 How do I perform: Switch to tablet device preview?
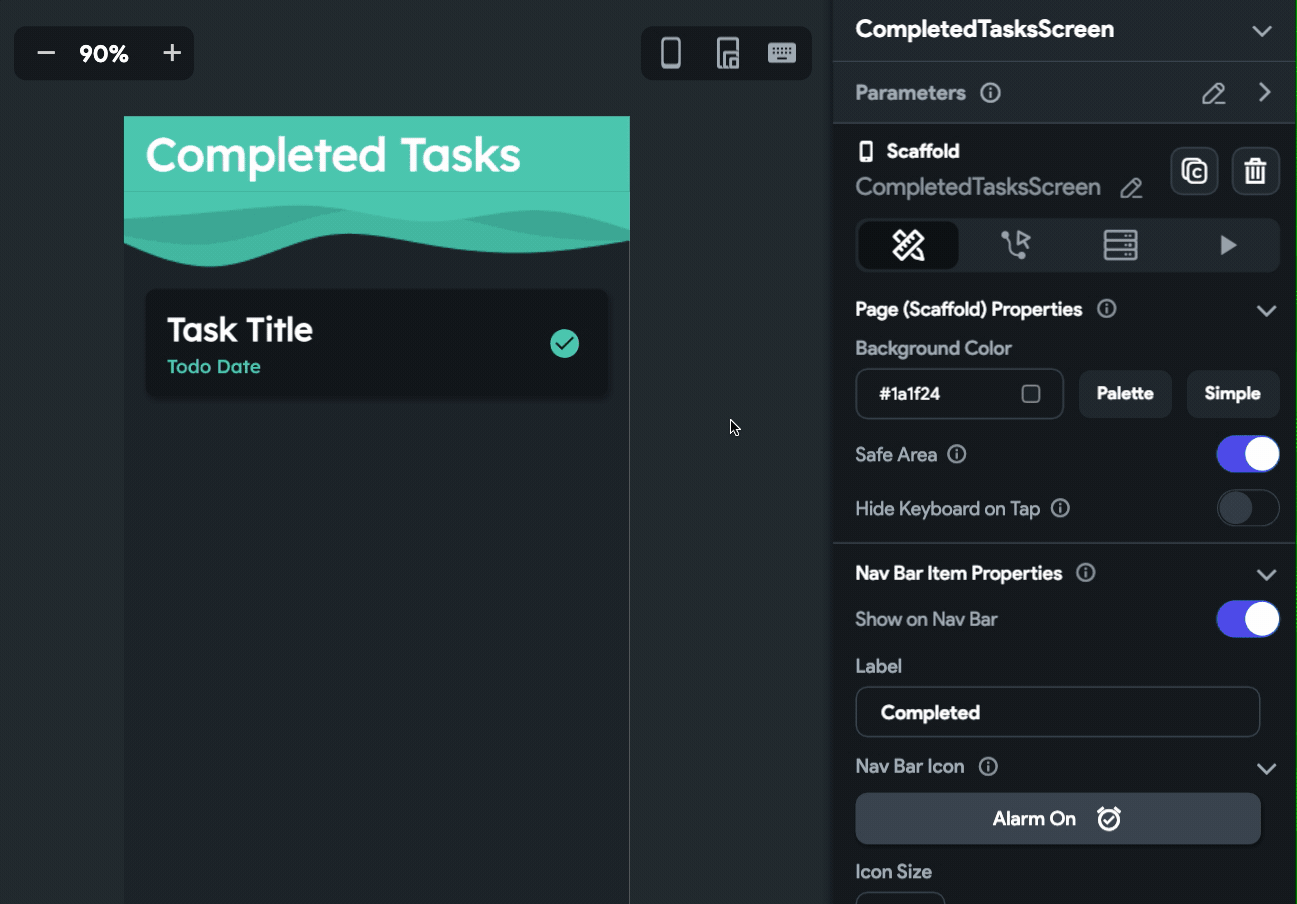(x=728, y=53)
